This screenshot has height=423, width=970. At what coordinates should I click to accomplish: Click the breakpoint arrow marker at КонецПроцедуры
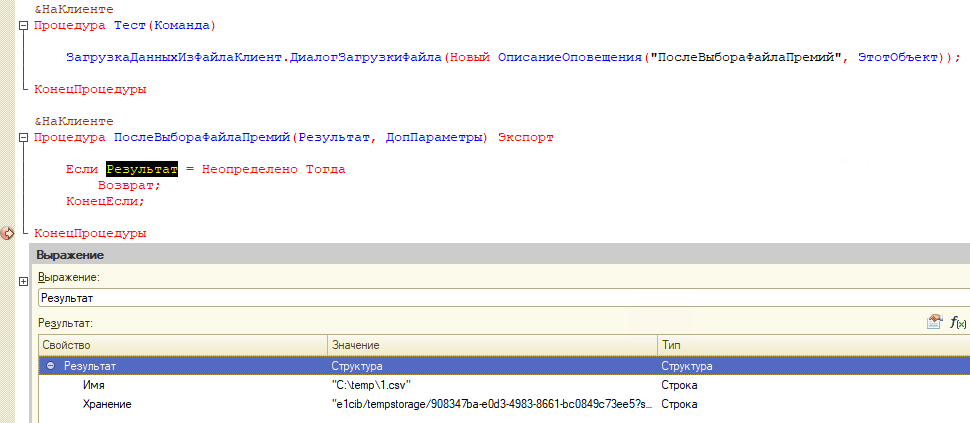click(x=8, y=233)
